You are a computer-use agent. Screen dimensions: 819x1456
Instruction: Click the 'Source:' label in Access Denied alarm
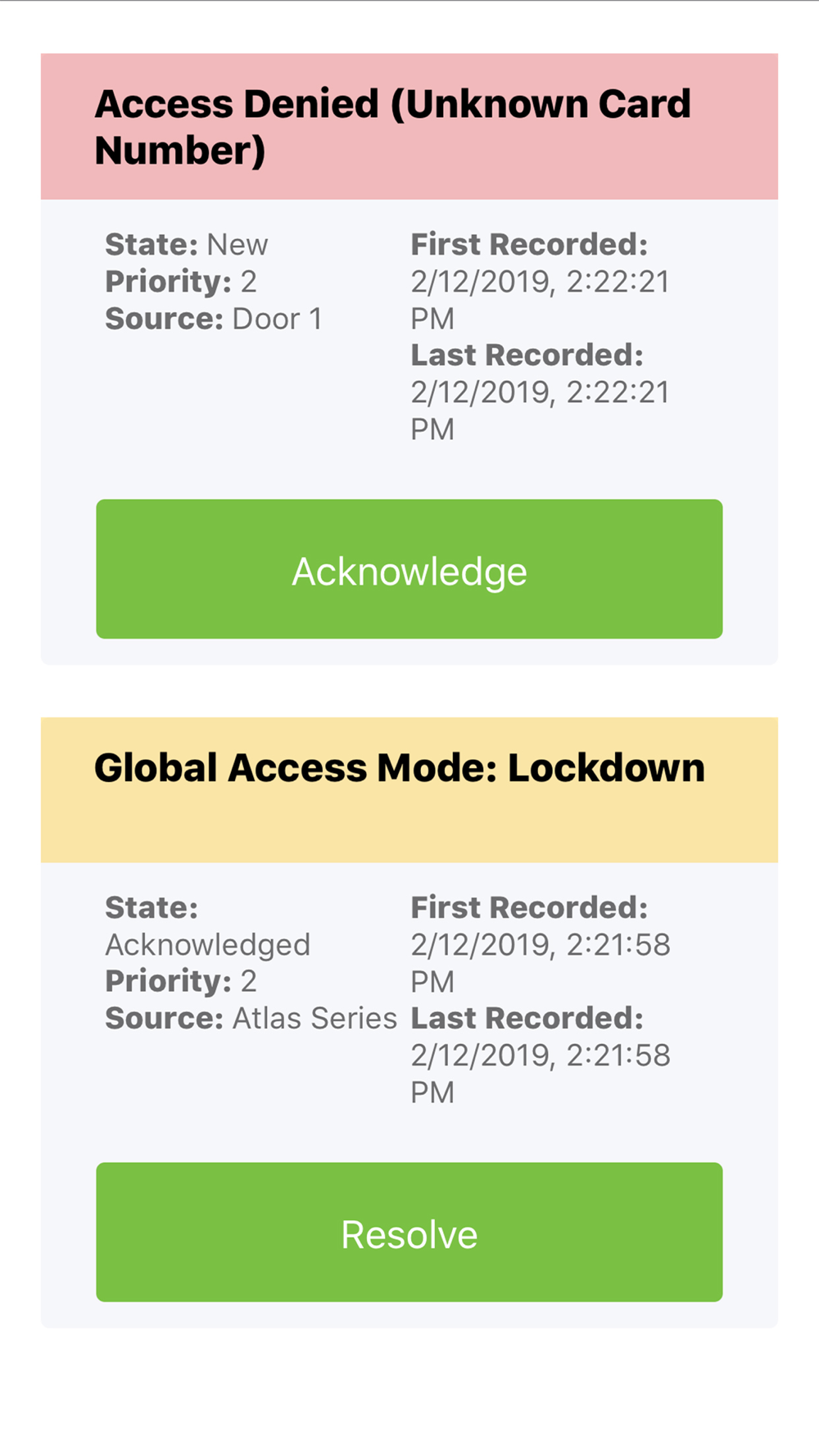[164, 319]
